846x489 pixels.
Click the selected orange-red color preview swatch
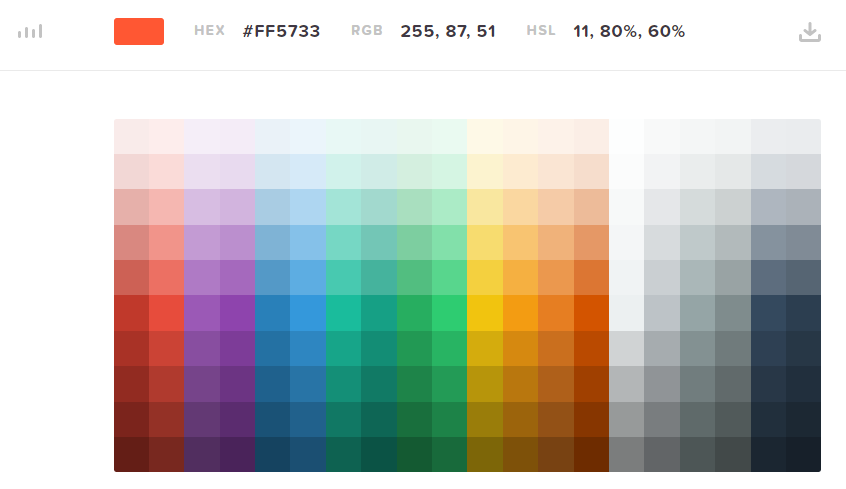[139, 31]
